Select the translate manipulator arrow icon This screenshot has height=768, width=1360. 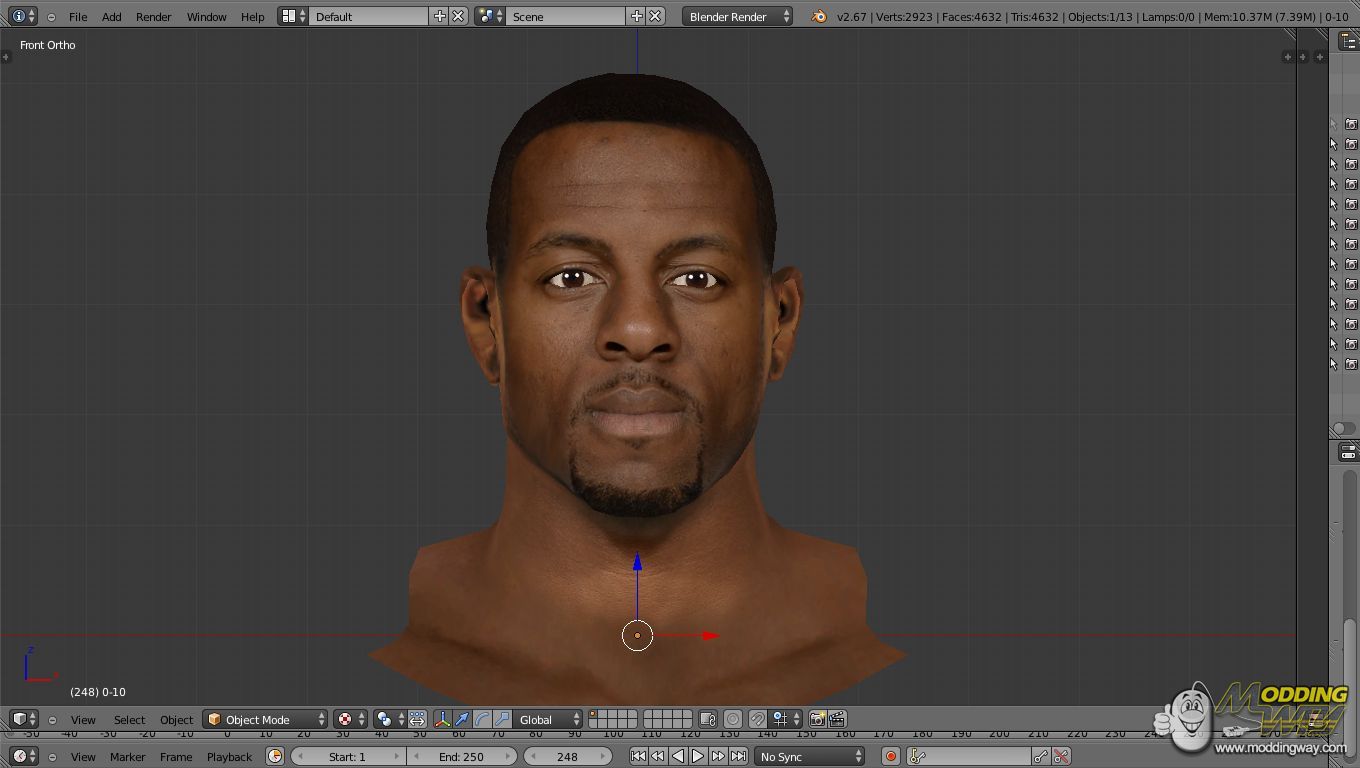(462, 719)
